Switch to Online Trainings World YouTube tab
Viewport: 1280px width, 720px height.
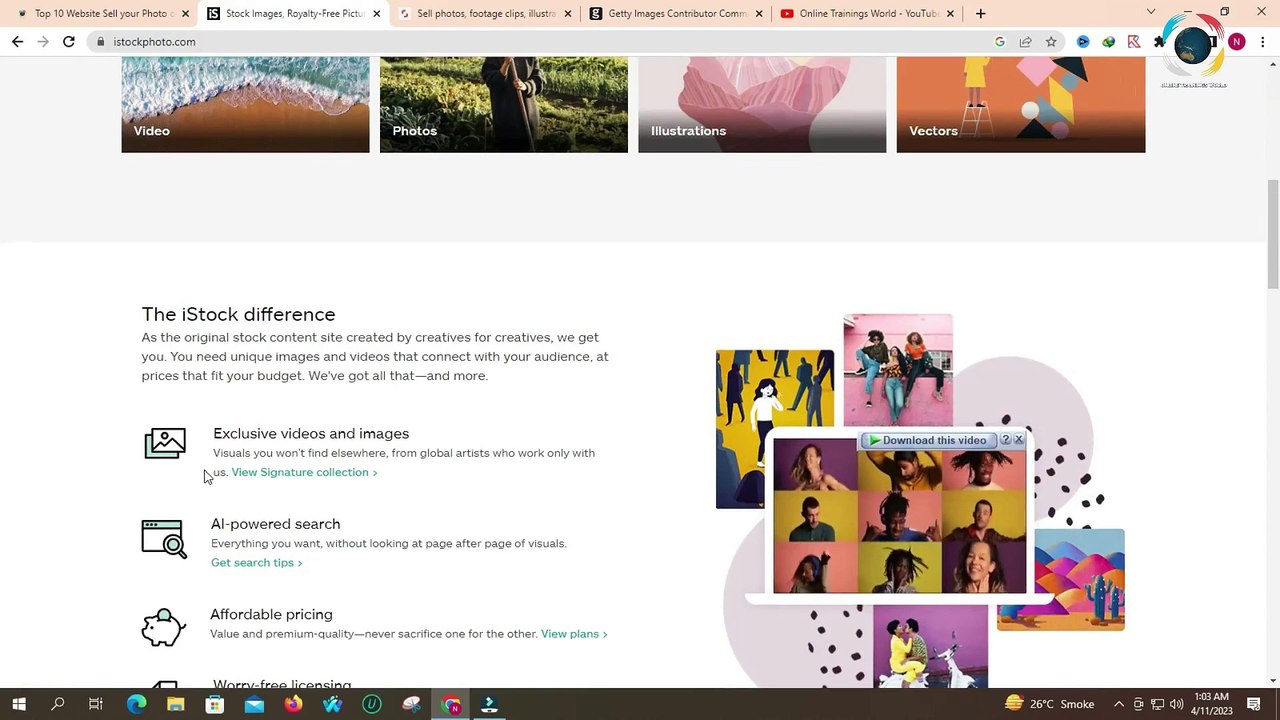[x=868, y=14]
